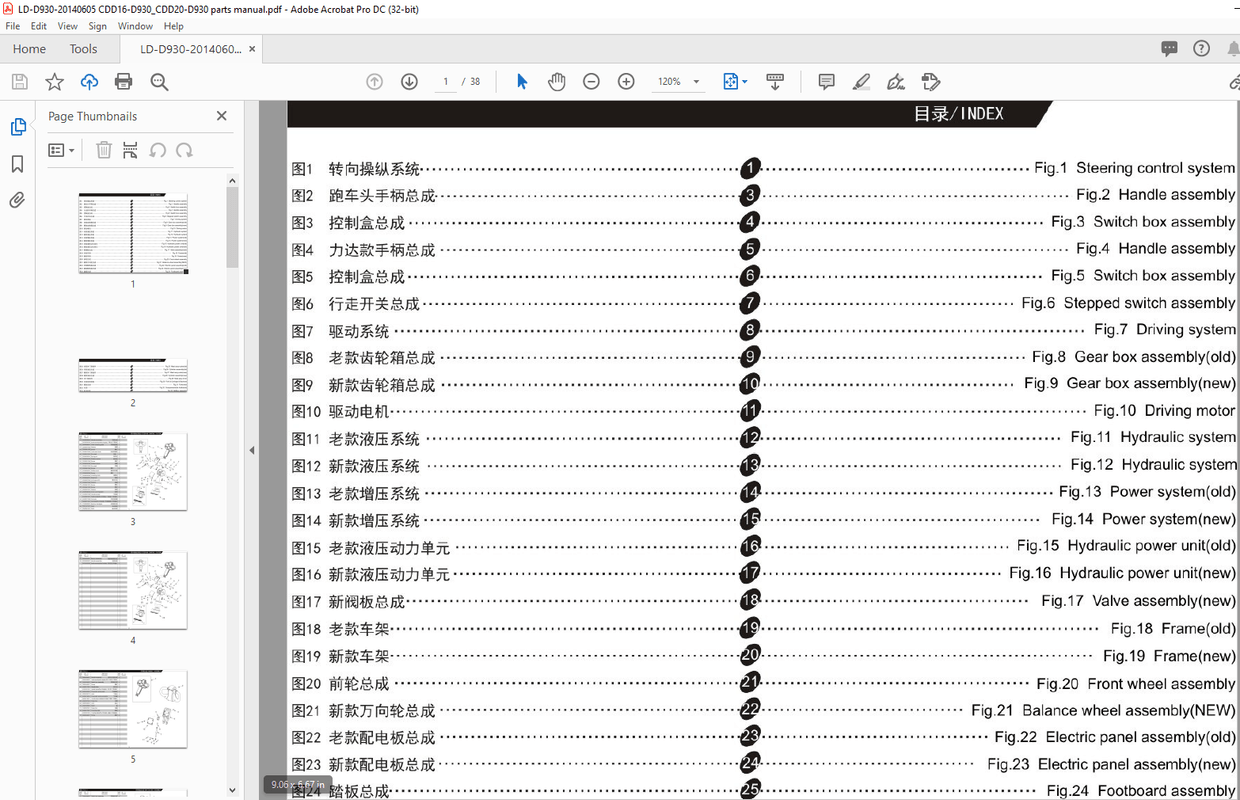Select the Highlight Text tool
The height and width of the screenshot is (800, 1240).
tap(861, 81)
